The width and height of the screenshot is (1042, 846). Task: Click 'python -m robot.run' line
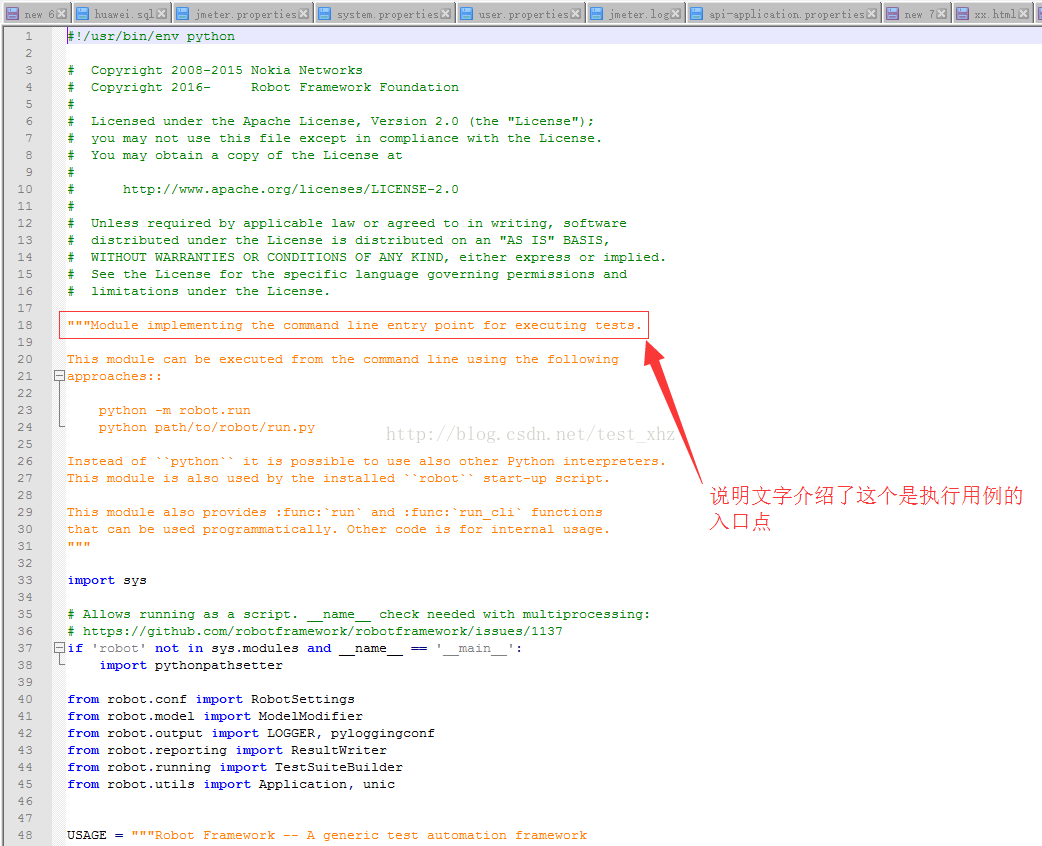click(x=175, y=410)
